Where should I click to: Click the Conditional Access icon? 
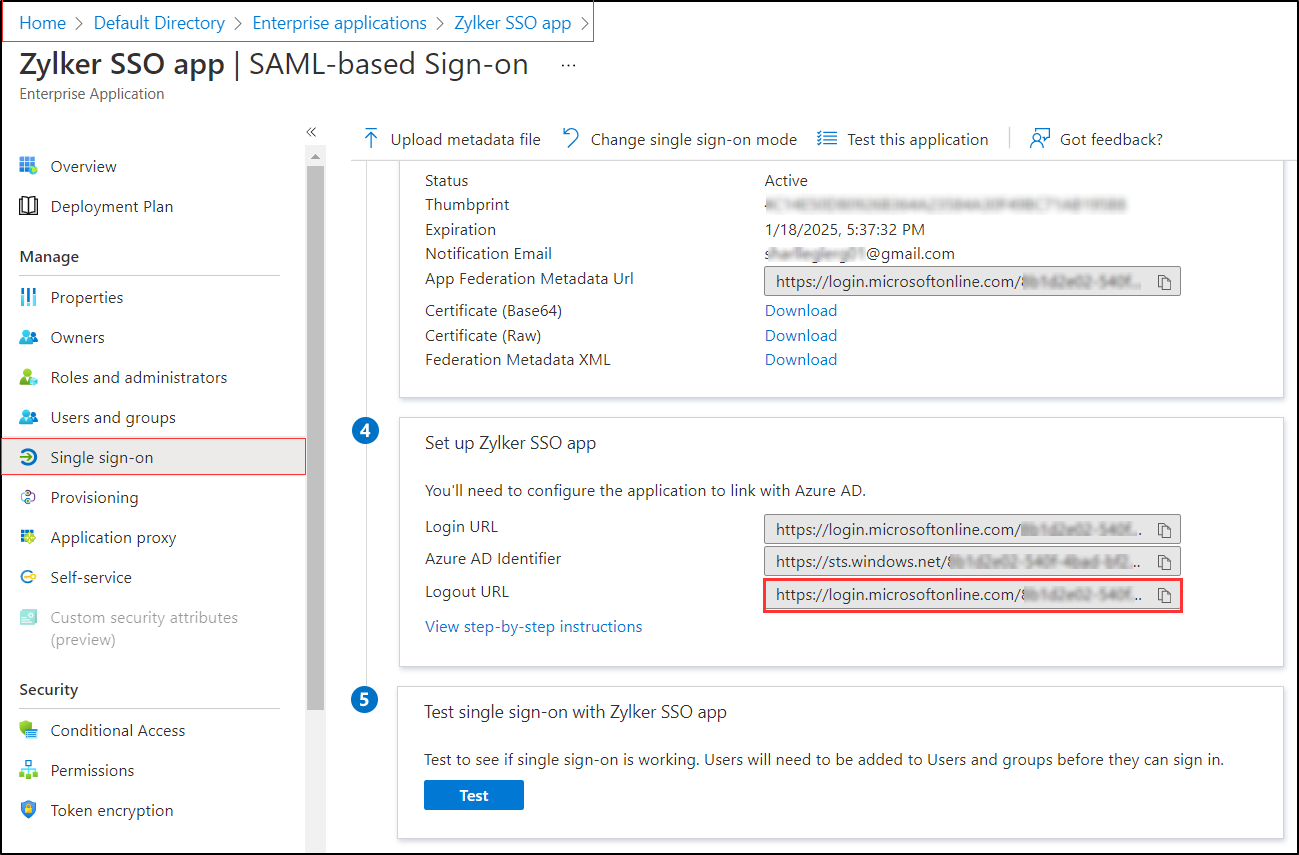pos(29,730)
